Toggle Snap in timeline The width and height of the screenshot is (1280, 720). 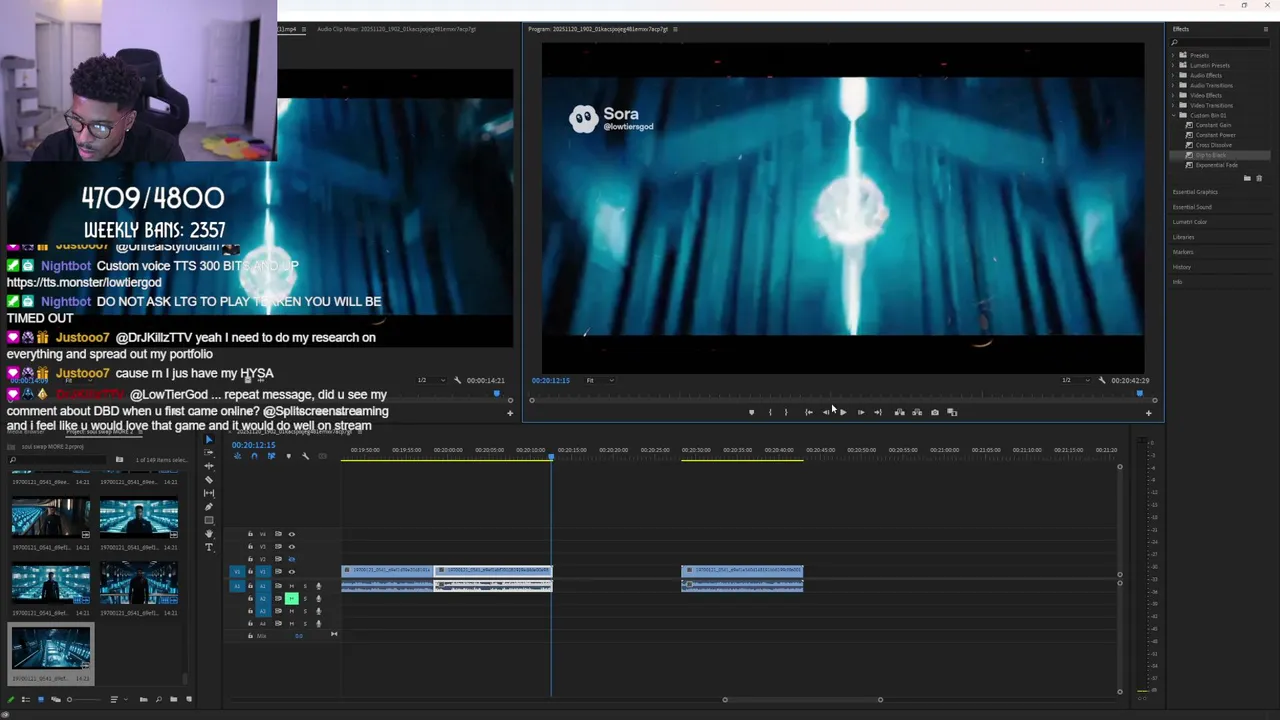pos(254,456)
